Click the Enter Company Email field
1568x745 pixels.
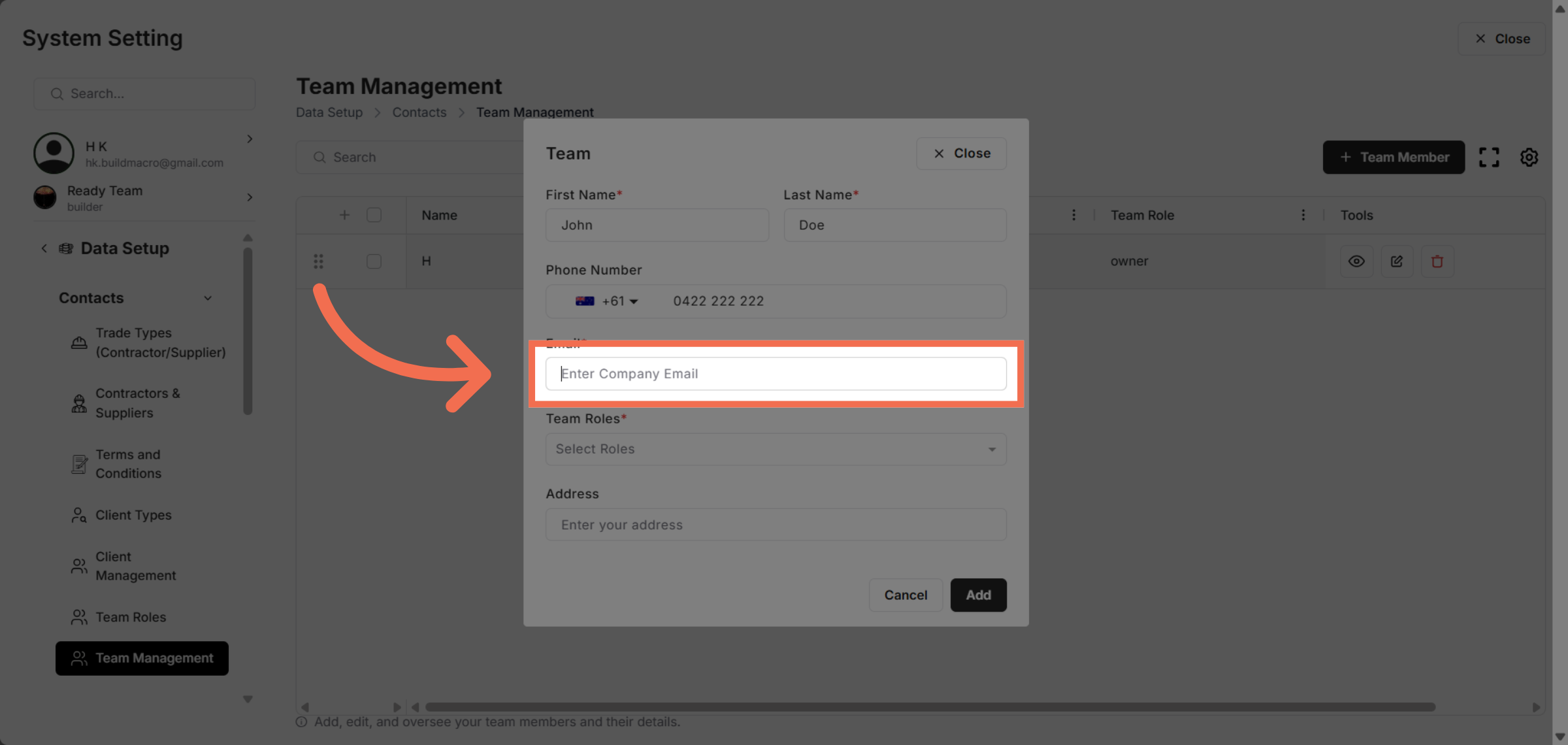pos(776,374)
